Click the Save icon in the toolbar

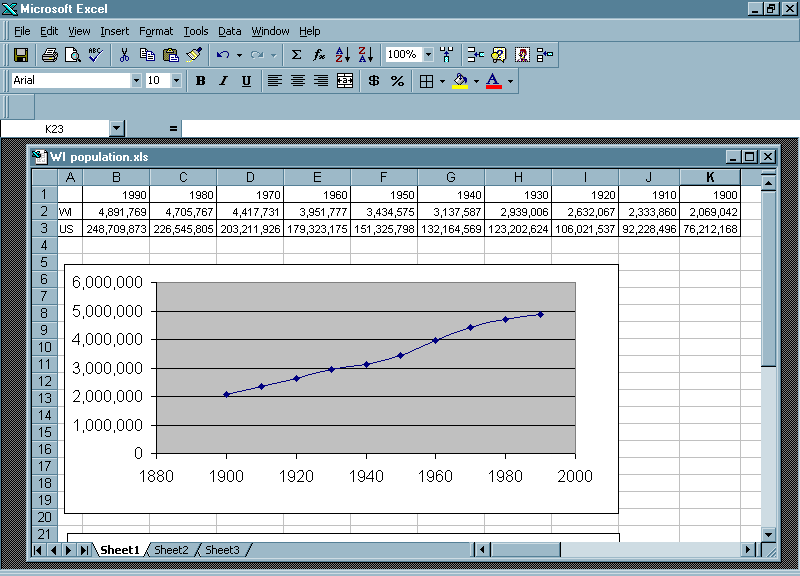pos(20,55)
